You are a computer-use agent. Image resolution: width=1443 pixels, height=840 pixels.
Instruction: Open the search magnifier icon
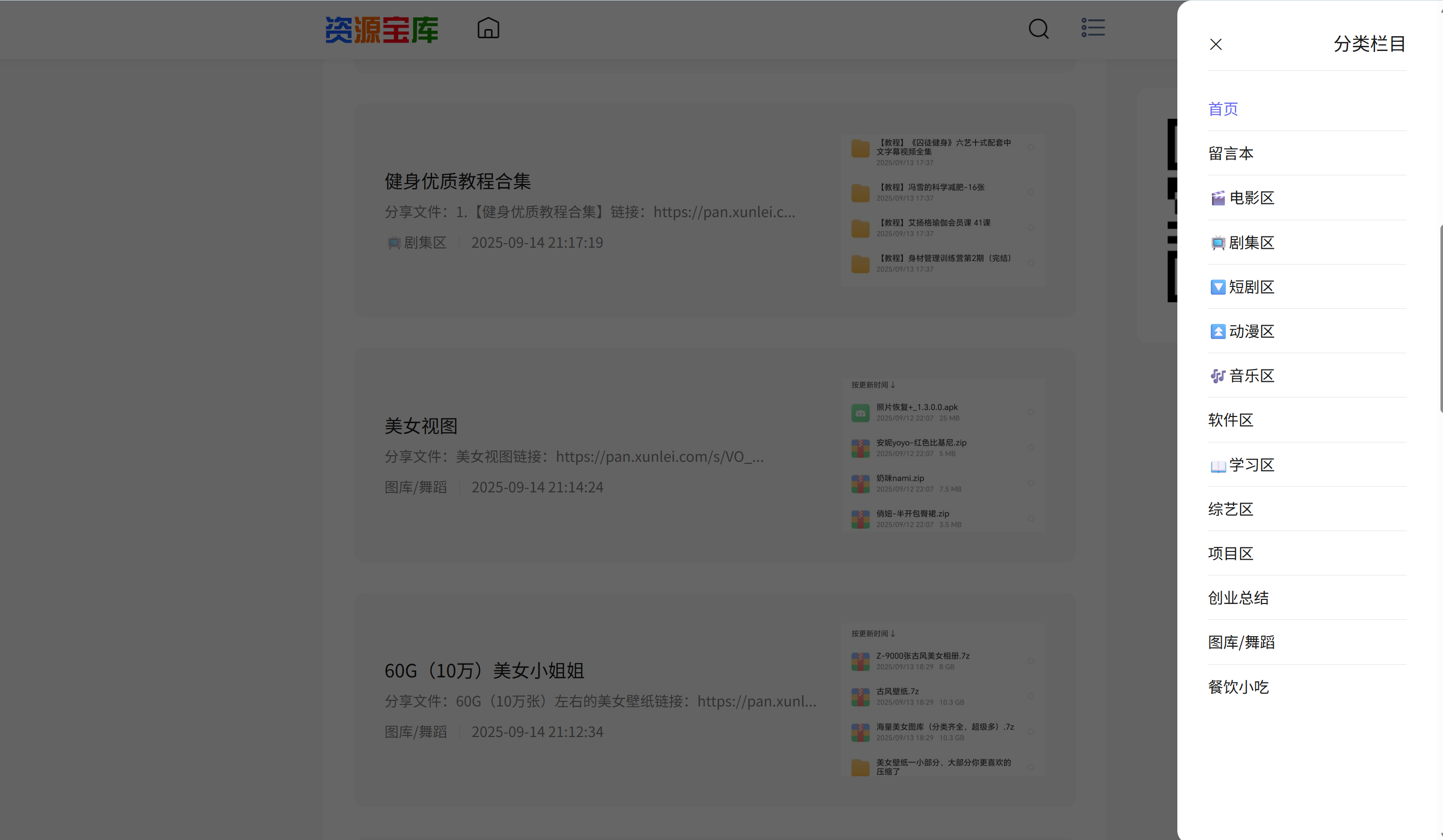(x=1038, y=29)
